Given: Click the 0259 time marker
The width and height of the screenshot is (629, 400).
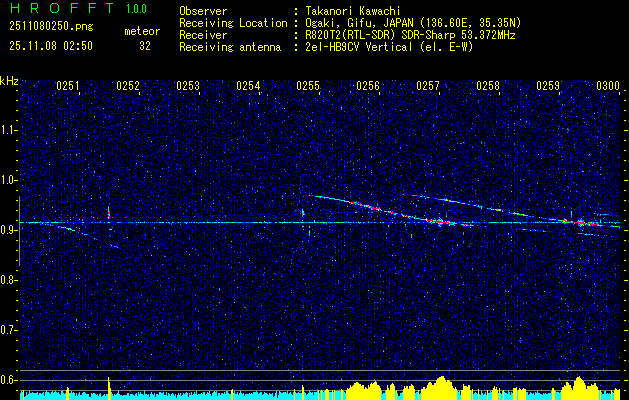Looking at the screenshot, I should coord(548,86).
